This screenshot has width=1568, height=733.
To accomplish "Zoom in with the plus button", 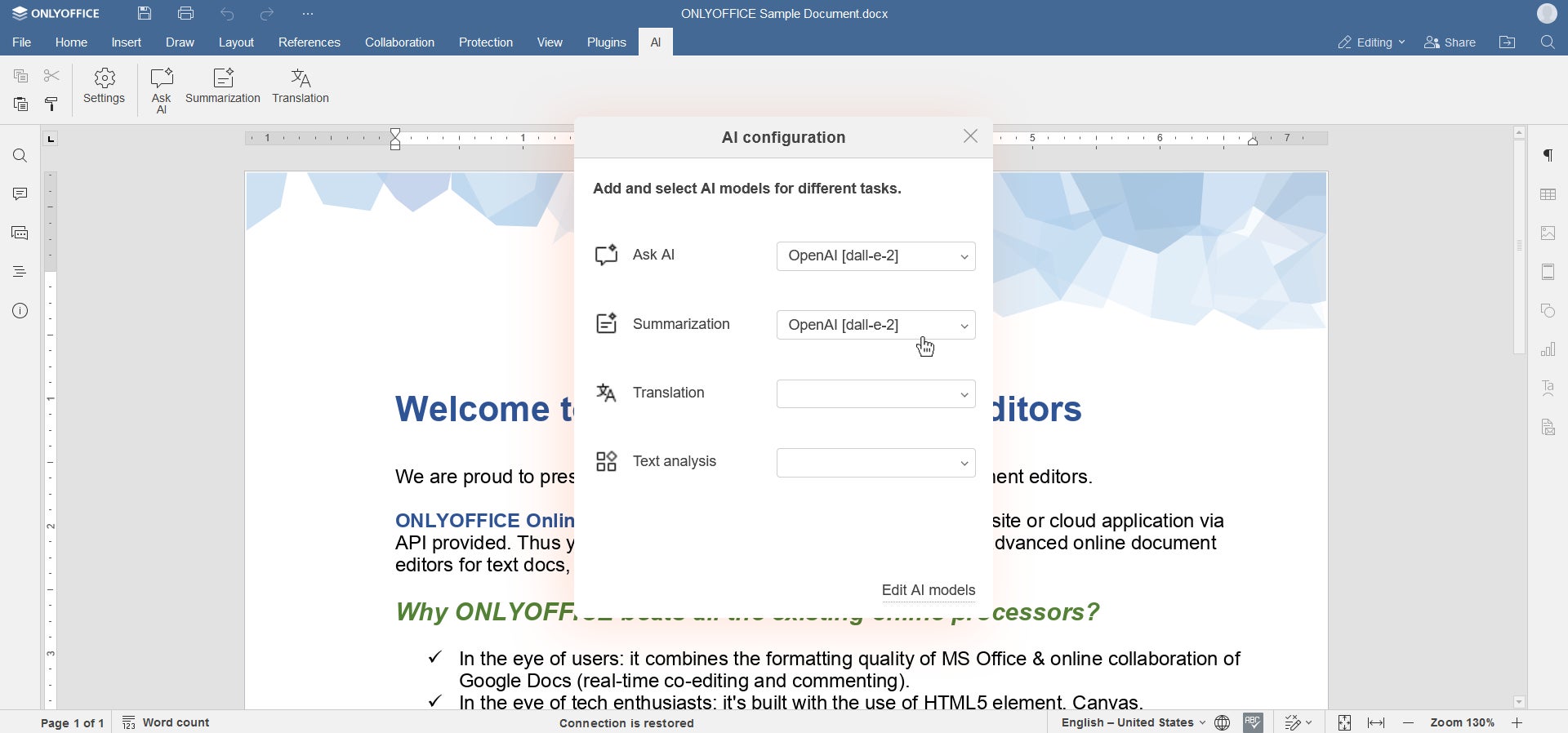I will pyautogui.click(x=1517, y=723).
